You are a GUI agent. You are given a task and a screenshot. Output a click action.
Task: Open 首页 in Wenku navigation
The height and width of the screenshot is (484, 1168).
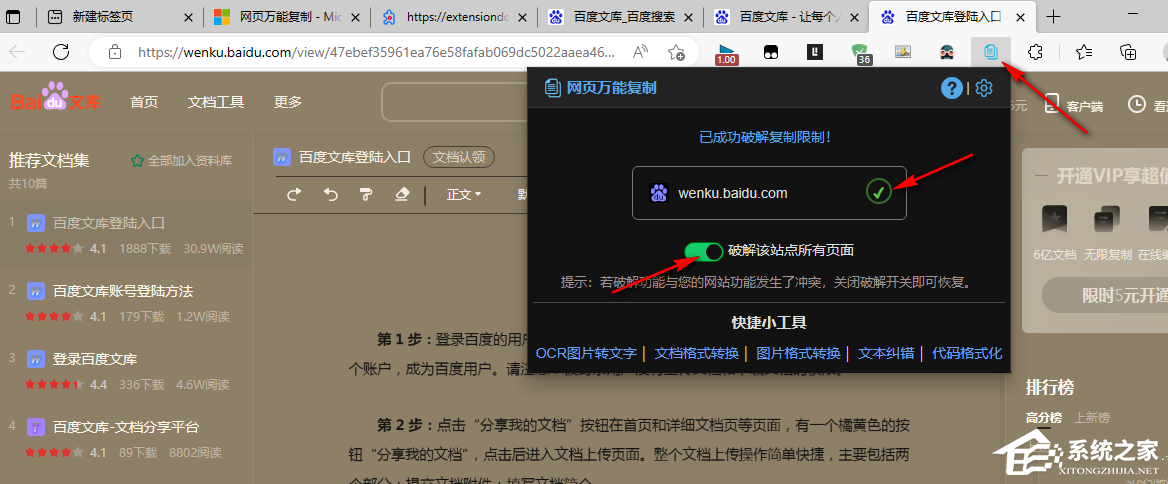tap(144, 102)
